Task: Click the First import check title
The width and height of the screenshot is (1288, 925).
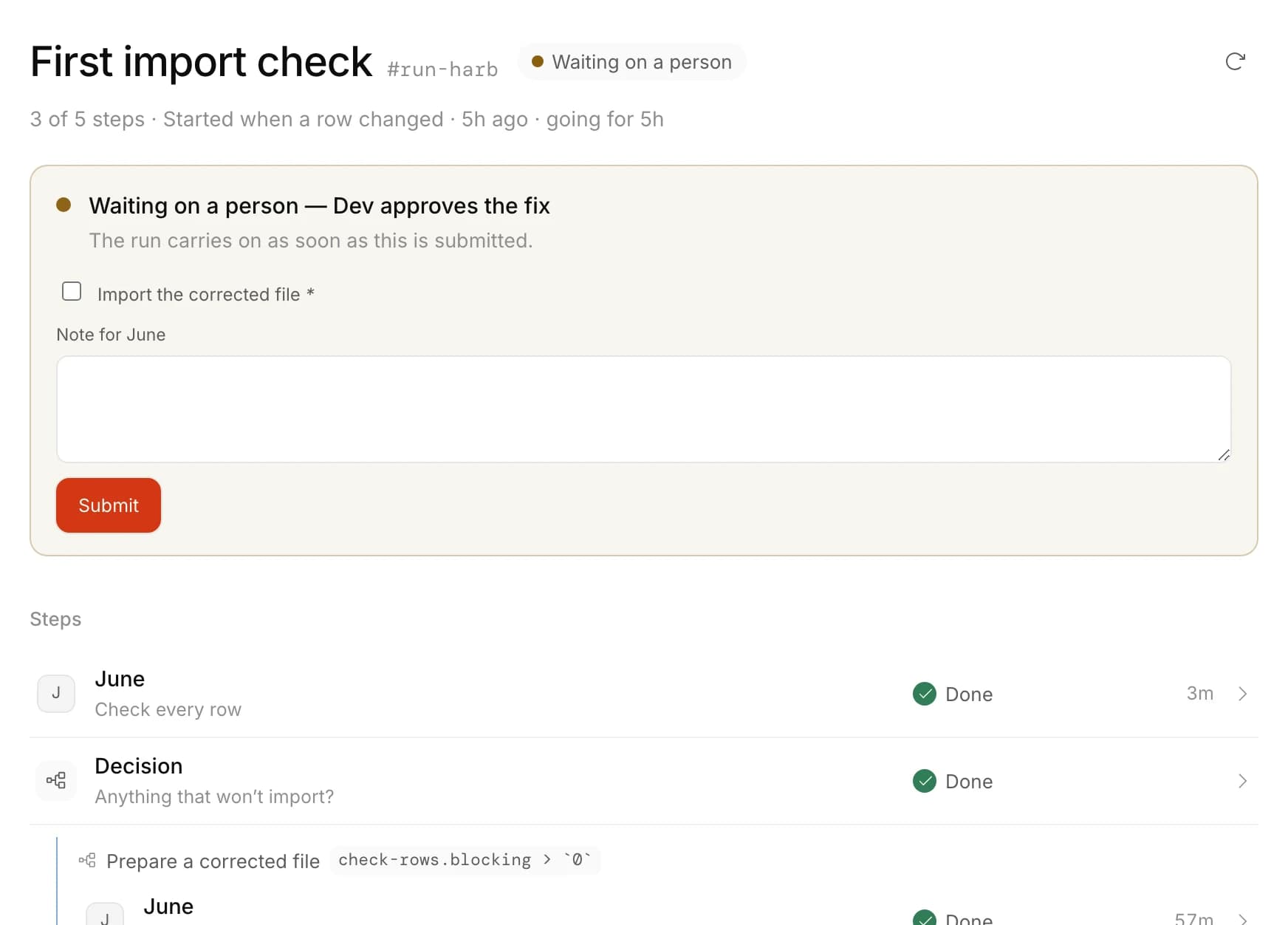Action: coord(201,61)
